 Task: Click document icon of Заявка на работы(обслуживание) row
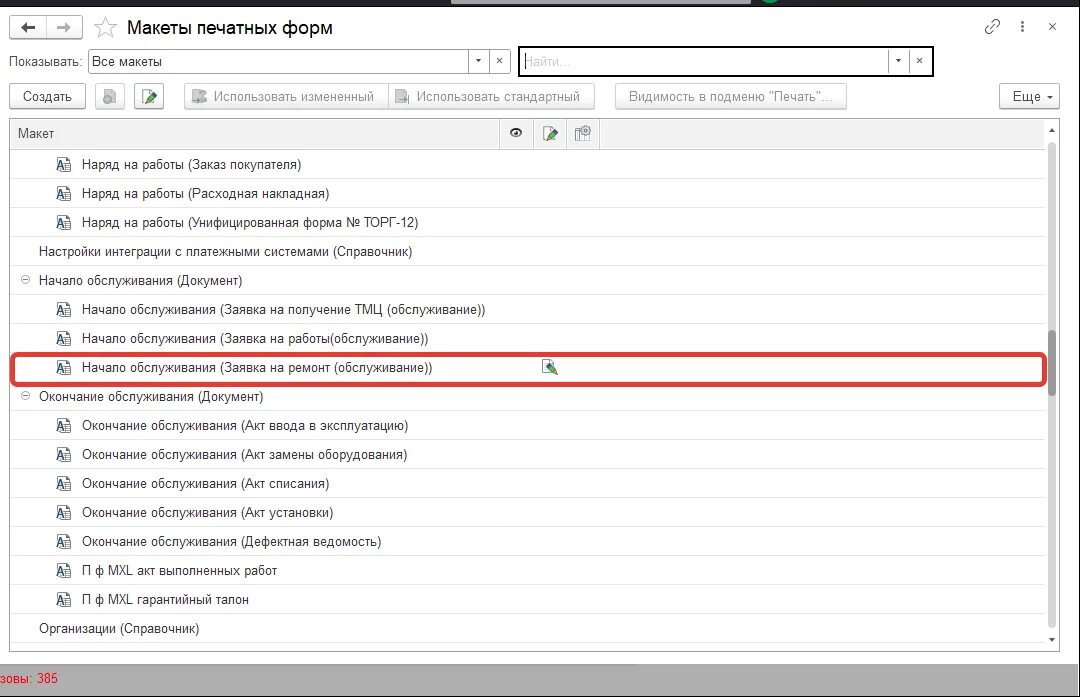(x=63, y=339)
